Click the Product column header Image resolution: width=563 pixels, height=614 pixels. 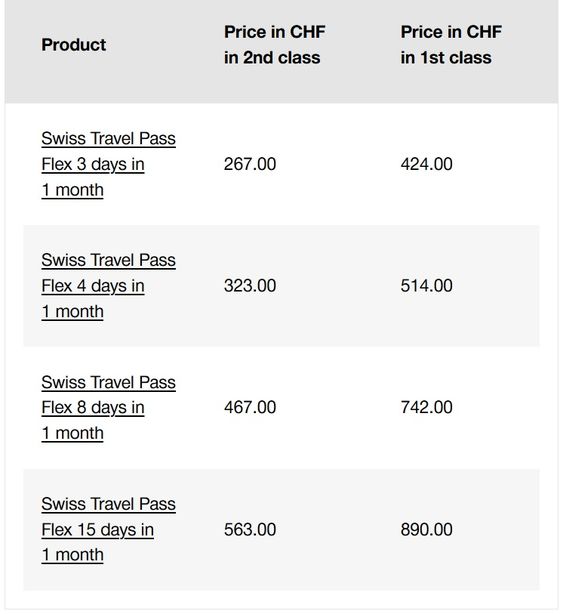tap(74, 45)
